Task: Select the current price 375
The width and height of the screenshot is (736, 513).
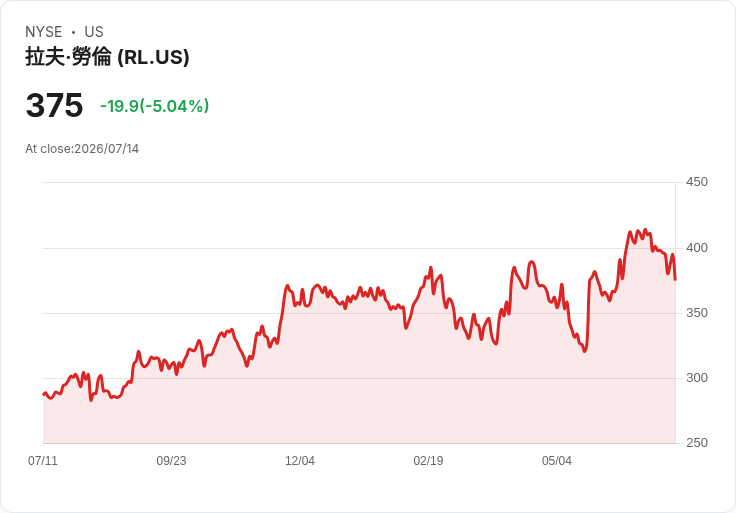Action: click(54, 105)
